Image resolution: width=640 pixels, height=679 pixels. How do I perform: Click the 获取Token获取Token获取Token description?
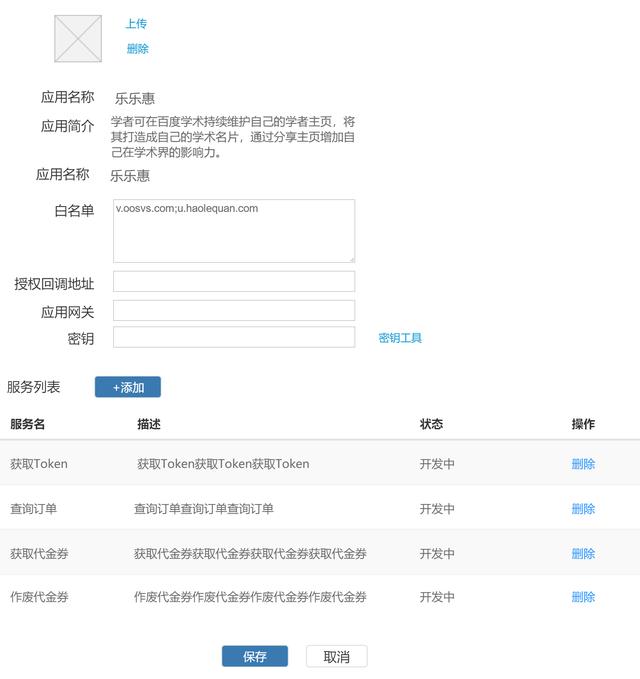[223, 464]
